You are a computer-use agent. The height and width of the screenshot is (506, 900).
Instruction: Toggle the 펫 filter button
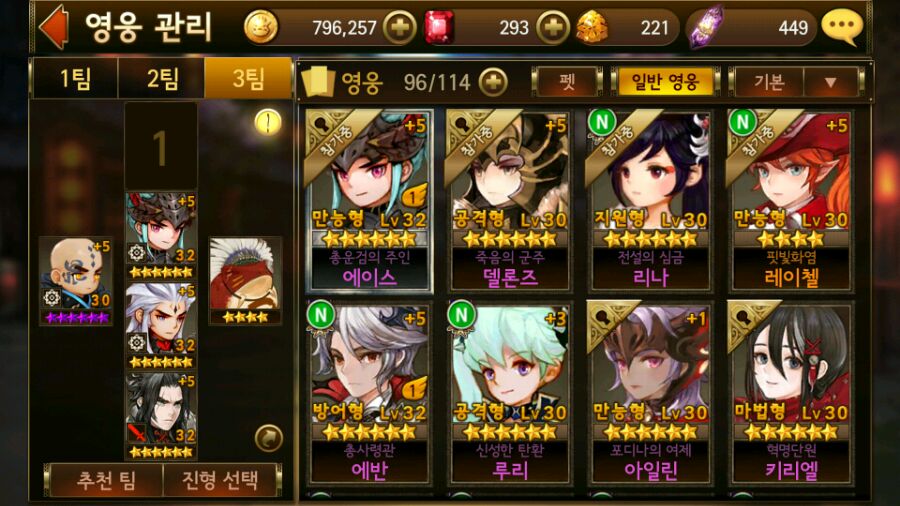tap(567, 82)
